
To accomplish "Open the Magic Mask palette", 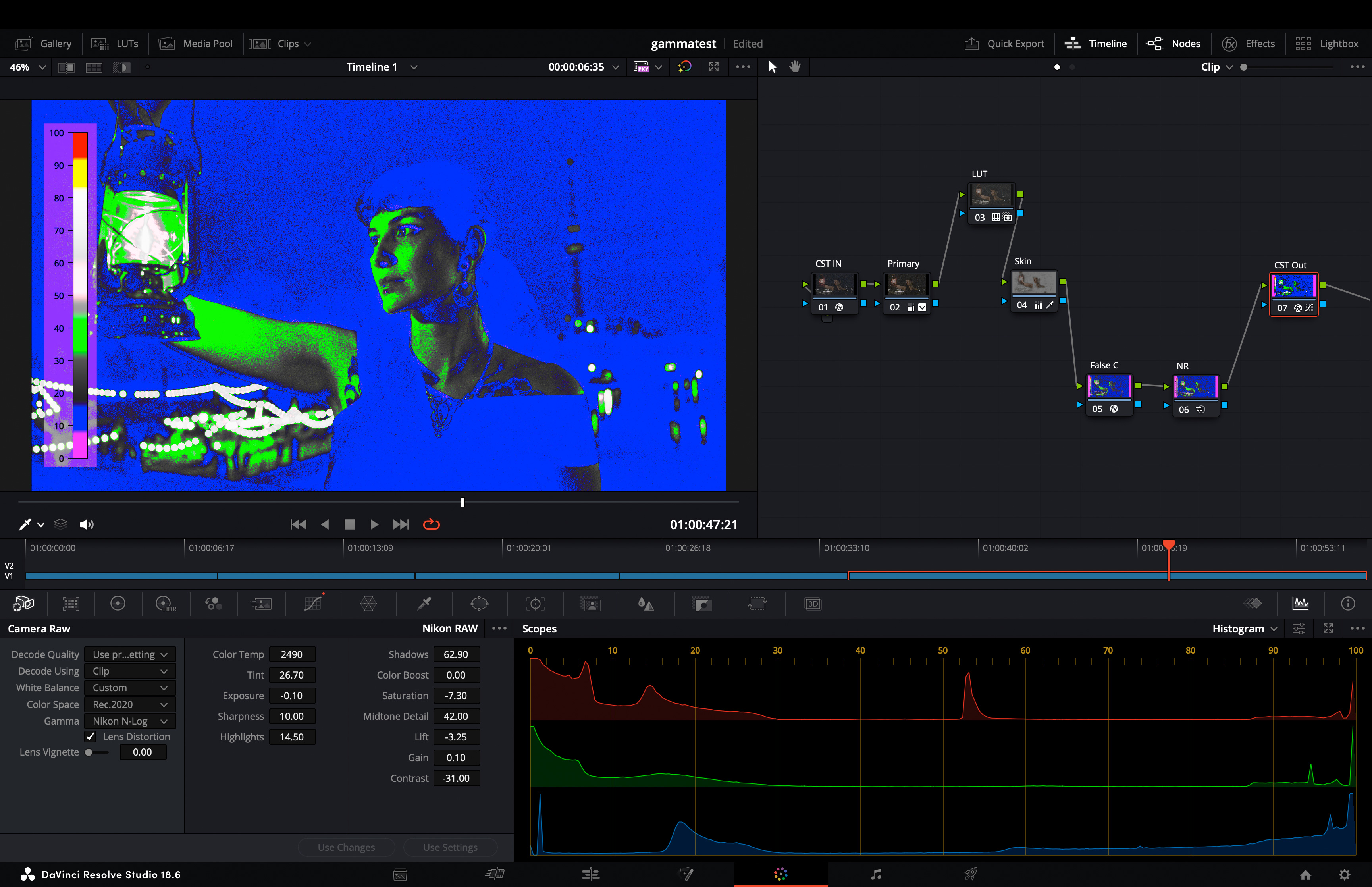I will (x=590, y=604).
